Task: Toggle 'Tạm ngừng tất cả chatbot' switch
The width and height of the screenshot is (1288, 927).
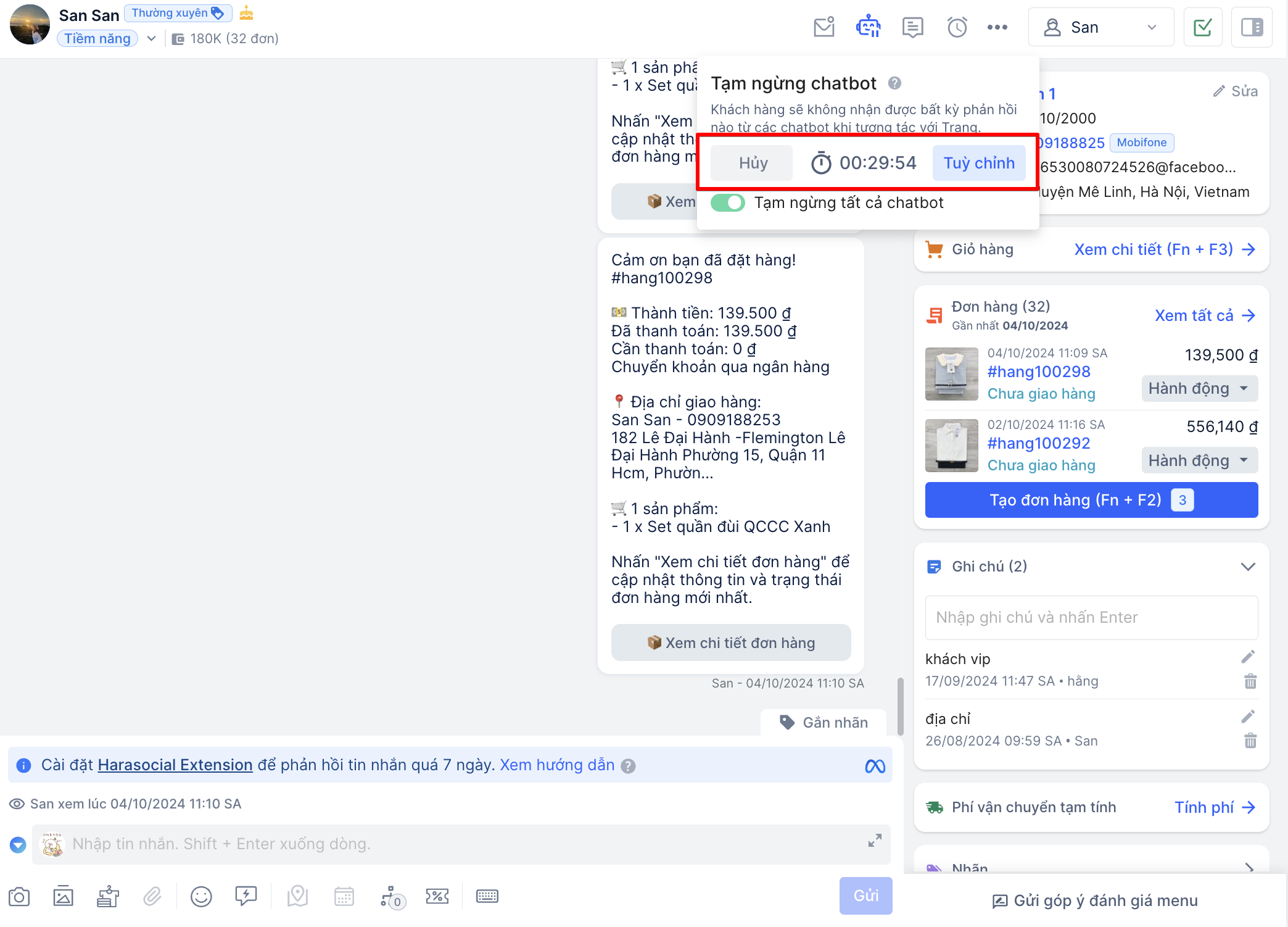Action: point(728,203)
